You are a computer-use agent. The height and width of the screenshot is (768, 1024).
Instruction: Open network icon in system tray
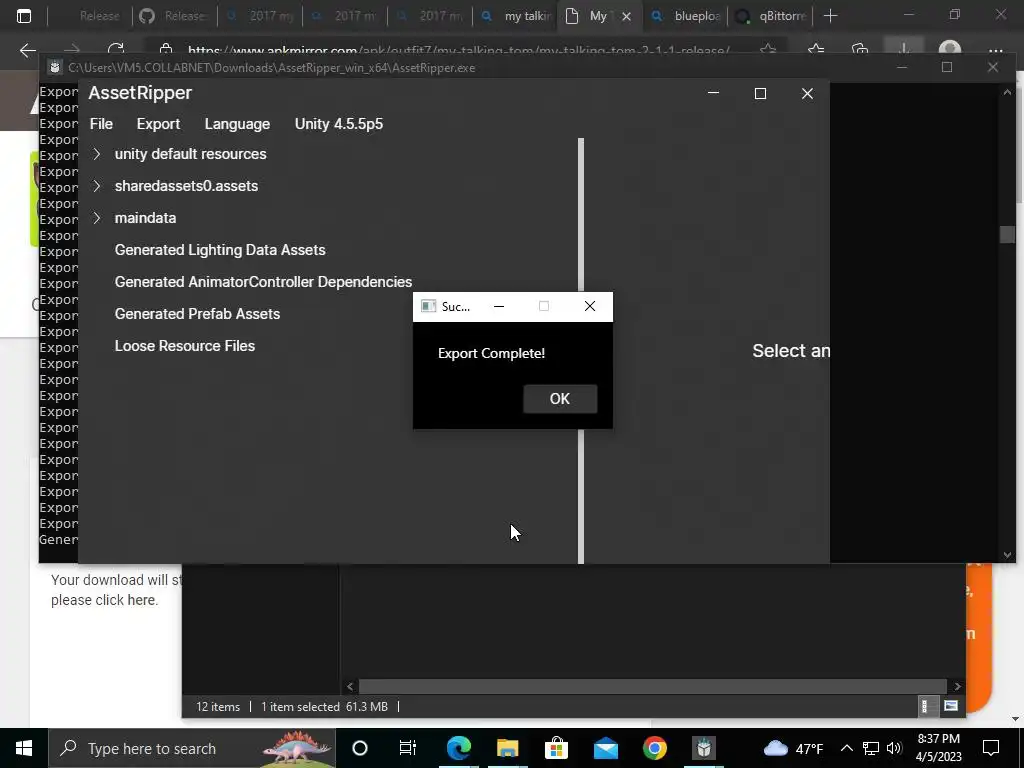click(x=871, y=748)
